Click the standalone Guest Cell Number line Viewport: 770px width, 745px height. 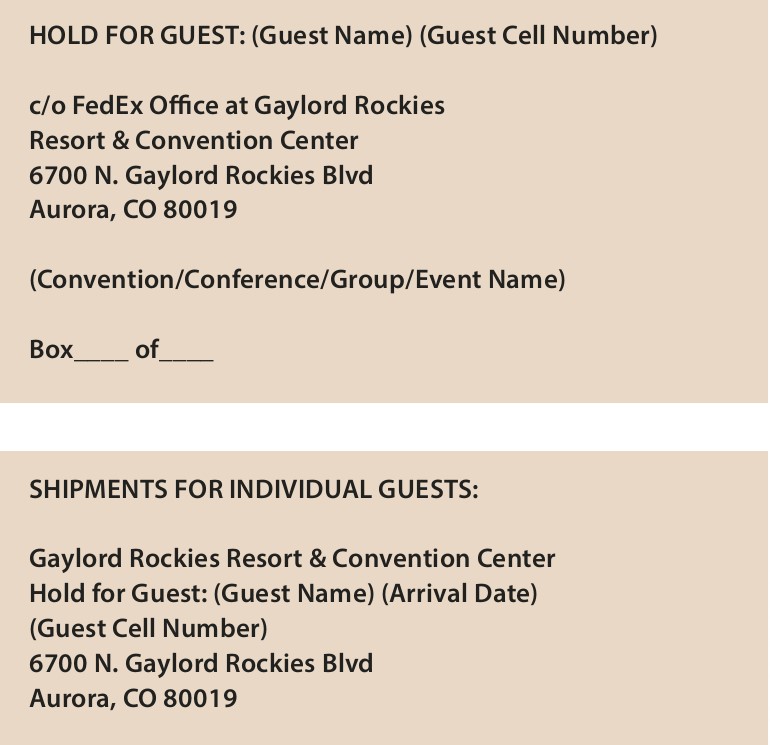149,629
